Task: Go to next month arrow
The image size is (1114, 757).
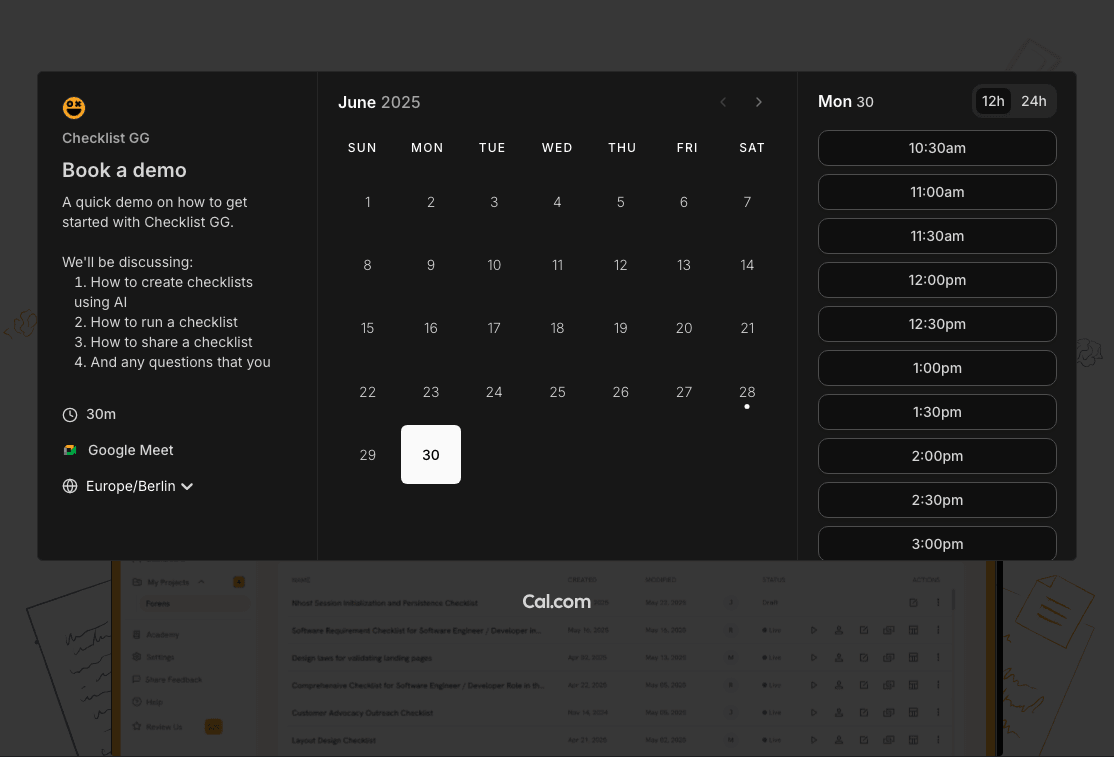Action: (x=759, y=102)
